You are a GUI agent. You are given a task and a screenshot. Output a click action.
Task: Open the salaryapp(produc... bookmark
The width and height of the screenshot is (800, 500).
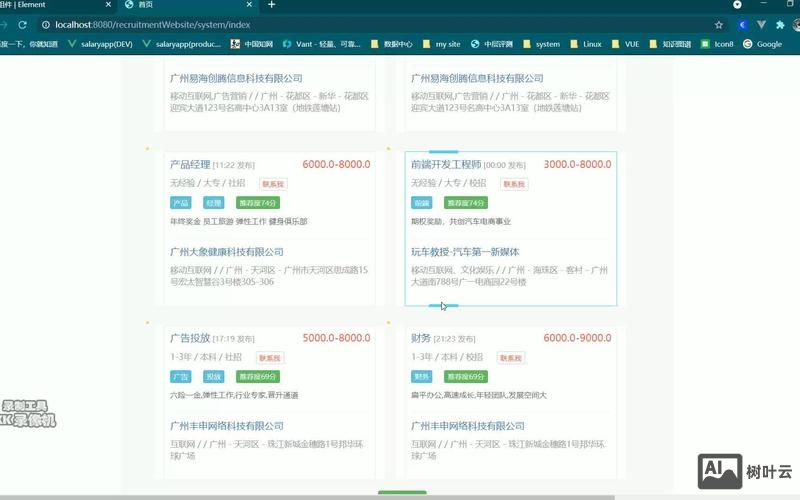pyautogui.click(x=182, y=44)
